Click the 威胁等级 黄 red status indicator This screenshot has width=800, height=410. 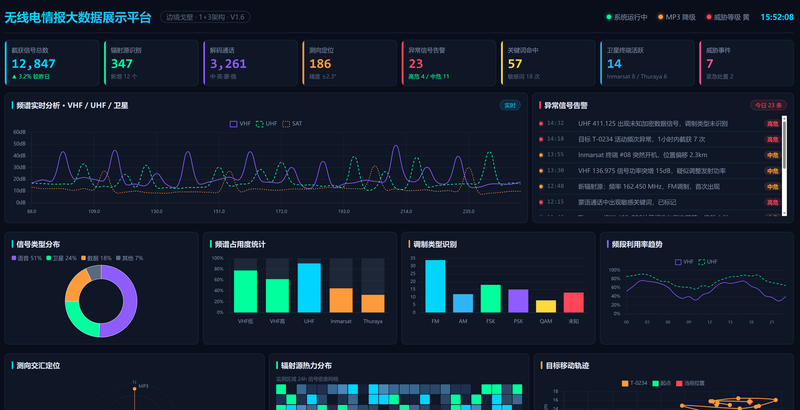(x=709, y=17)
